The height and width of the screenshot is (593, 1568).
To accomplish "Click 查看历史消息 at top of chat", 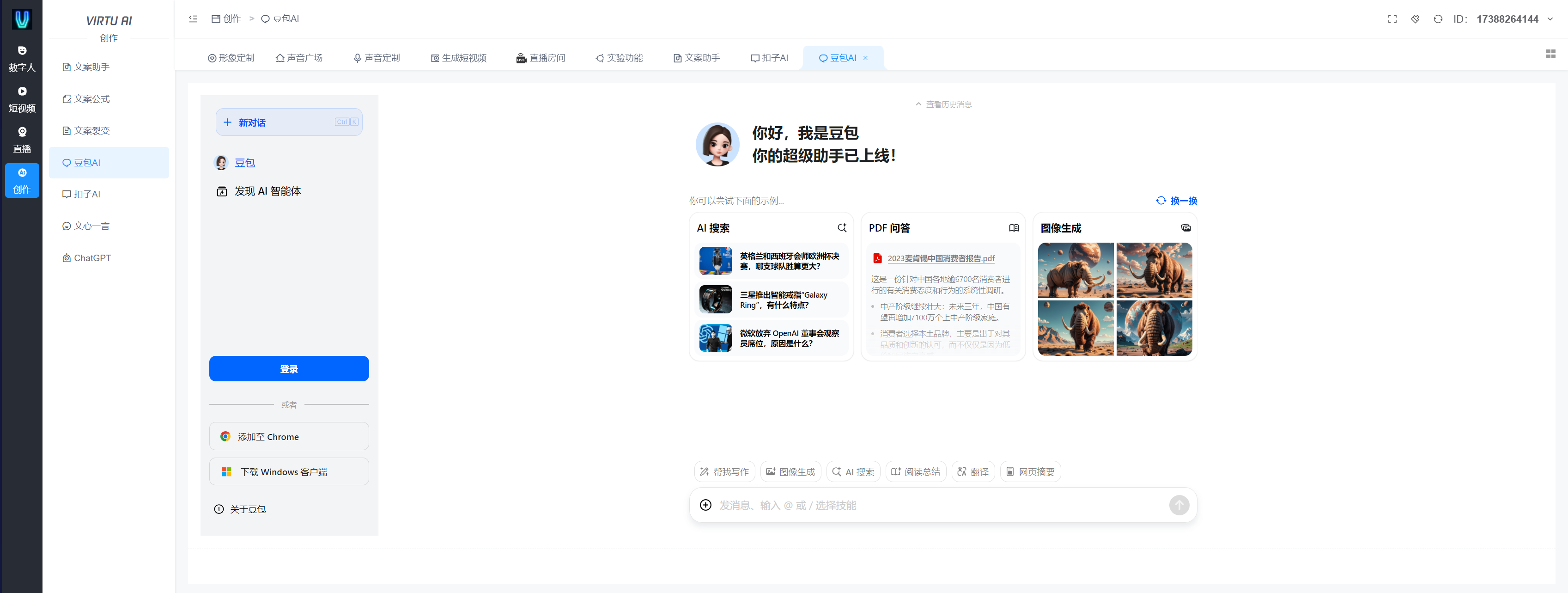I will click(943, 105).
